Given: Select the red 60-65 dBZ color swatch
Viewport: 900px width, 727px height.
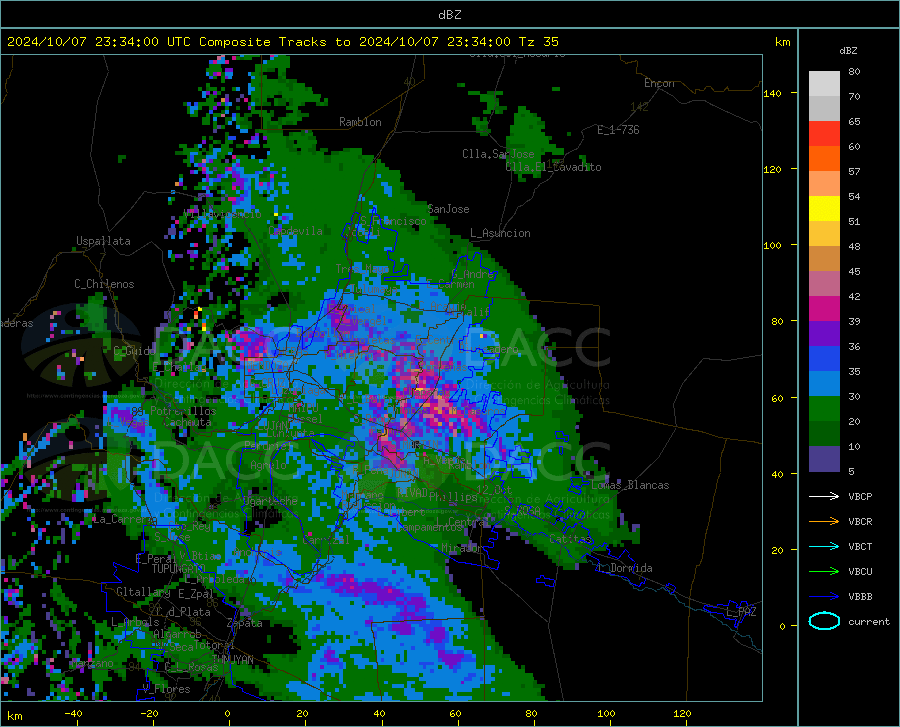Looking at the screenshot, I should 824,134.
